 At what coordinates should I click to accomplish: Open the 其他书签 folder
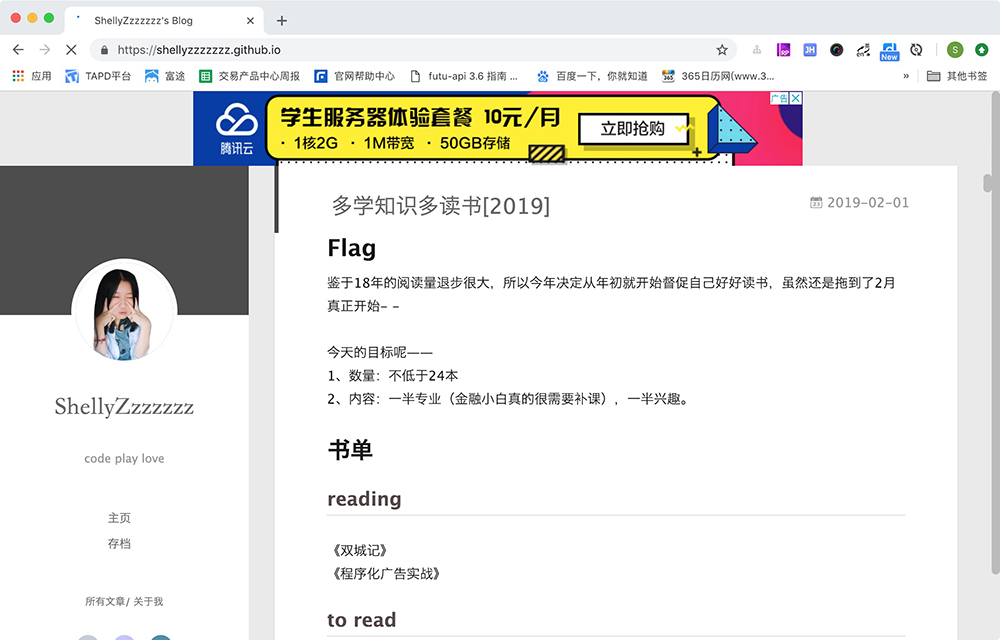(957, 76)
